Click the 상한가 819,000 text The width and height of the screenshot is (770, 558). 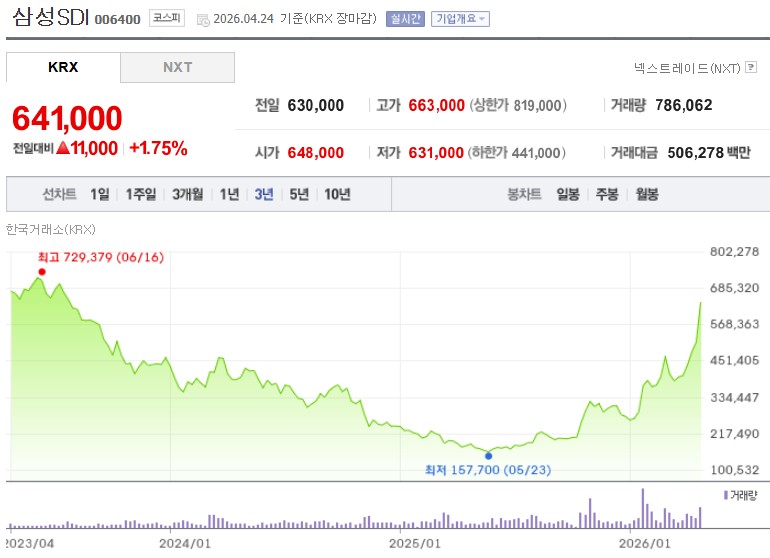518,105
